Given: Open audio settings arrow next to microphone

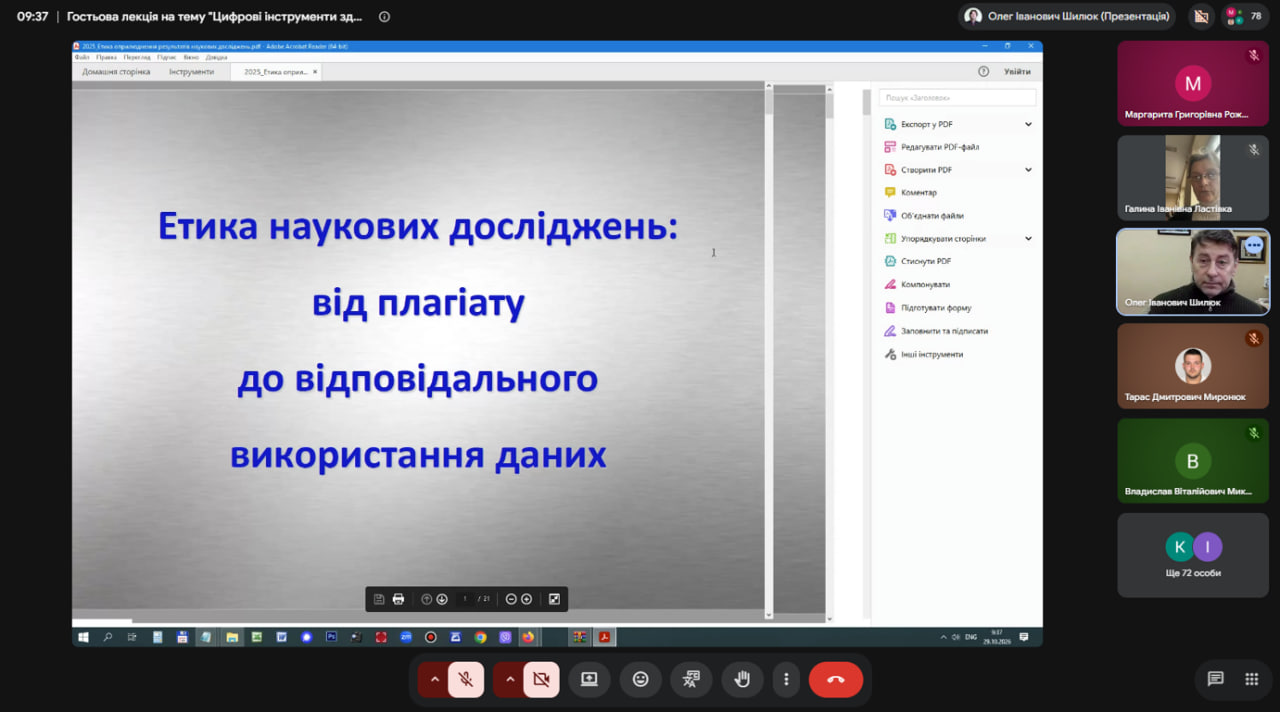Looking at the screenshot, I should (x=434, y=679).
